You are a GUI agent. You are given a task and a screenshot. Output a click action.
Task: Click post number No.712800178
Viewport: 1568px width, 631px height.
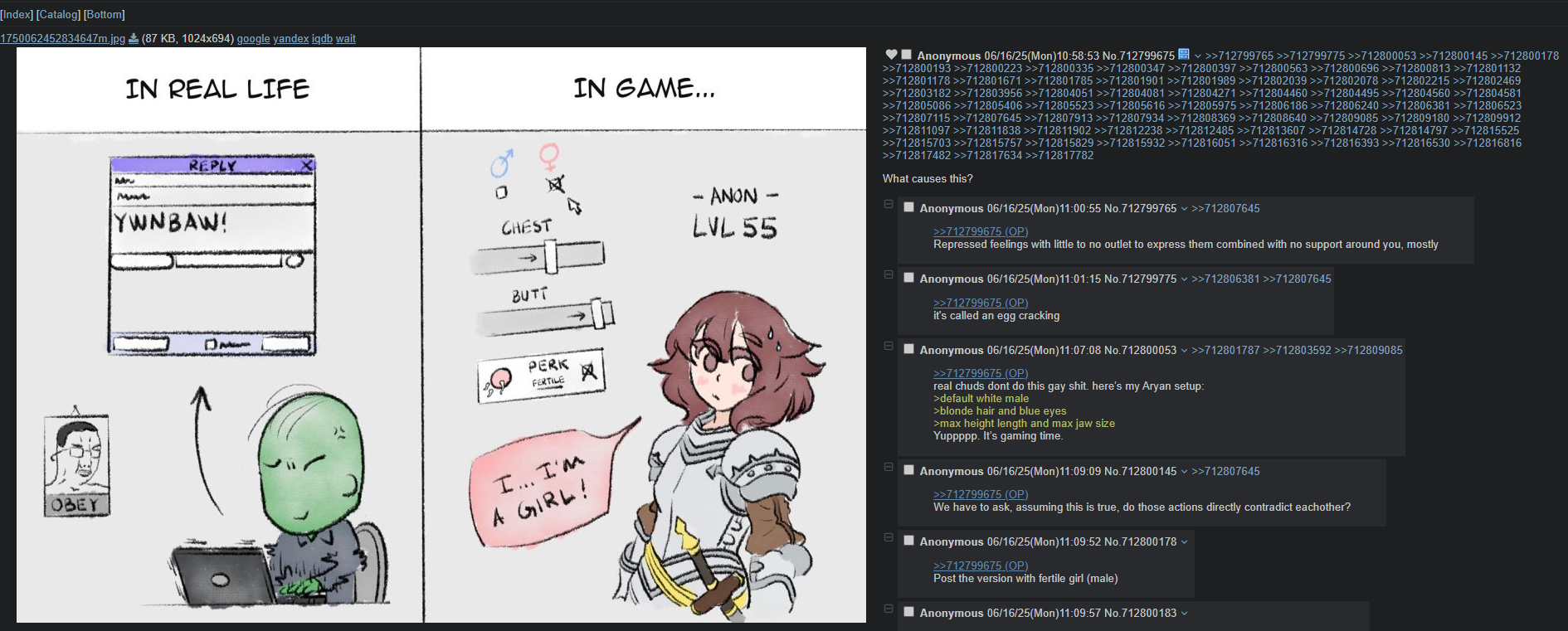tap(1140, 542)
